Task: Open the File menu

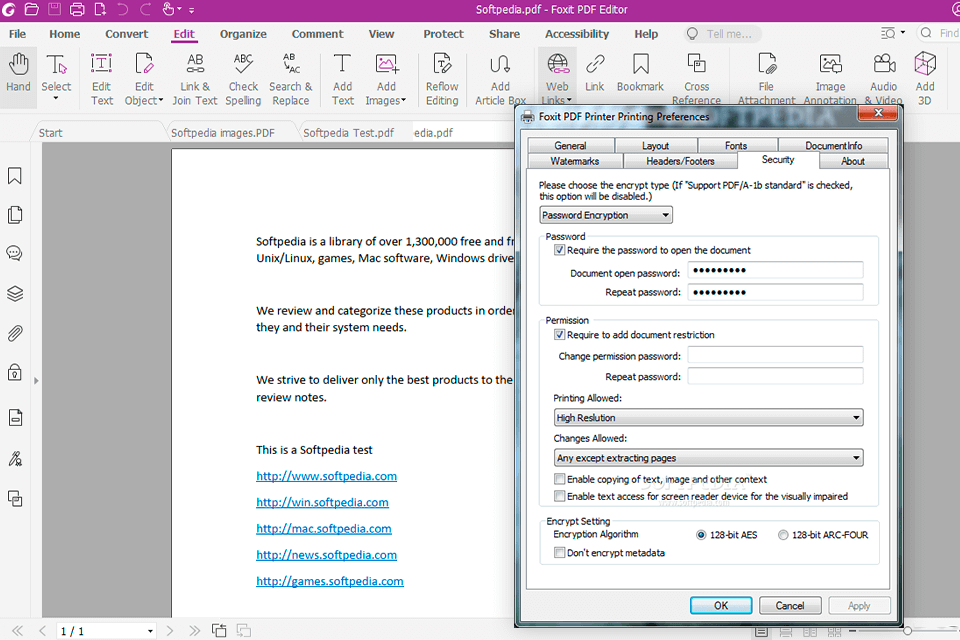Action: 17,34
